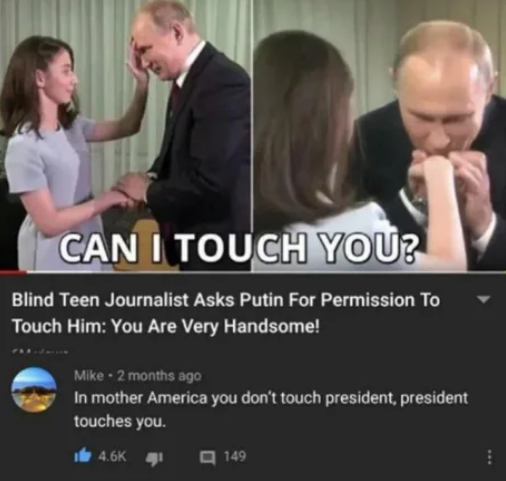Tap the comment text "In mother America..."
The width and height of the screenshot is (506, 481).
(271, 410)
